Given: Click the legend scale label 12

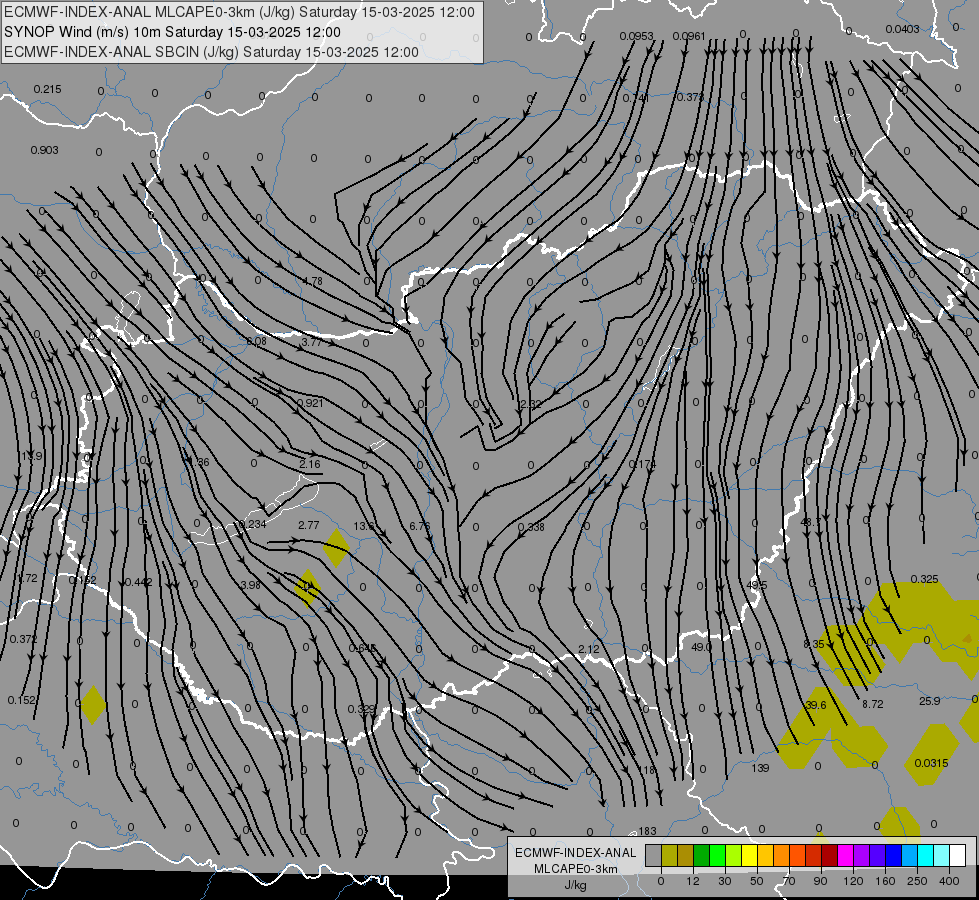Looking at the screenshot, I should pos(692,881).
